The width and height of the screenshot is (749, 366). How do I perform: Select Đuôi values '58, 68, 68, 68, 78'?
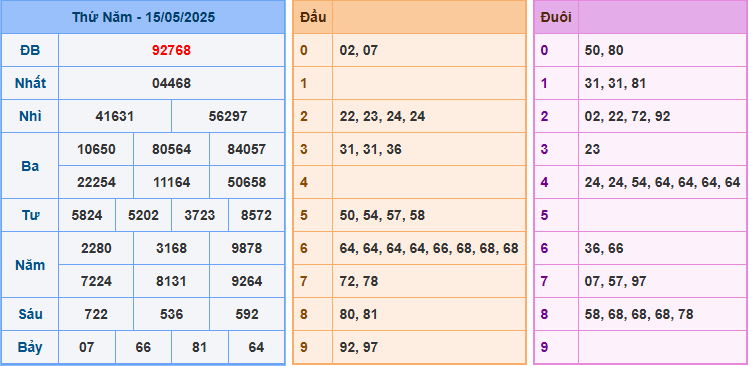coord(639,314)
